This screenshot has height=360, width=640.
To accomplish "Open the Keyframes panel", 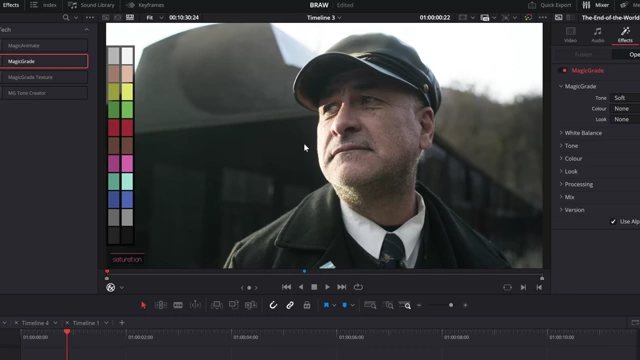I will coord(145,5).
